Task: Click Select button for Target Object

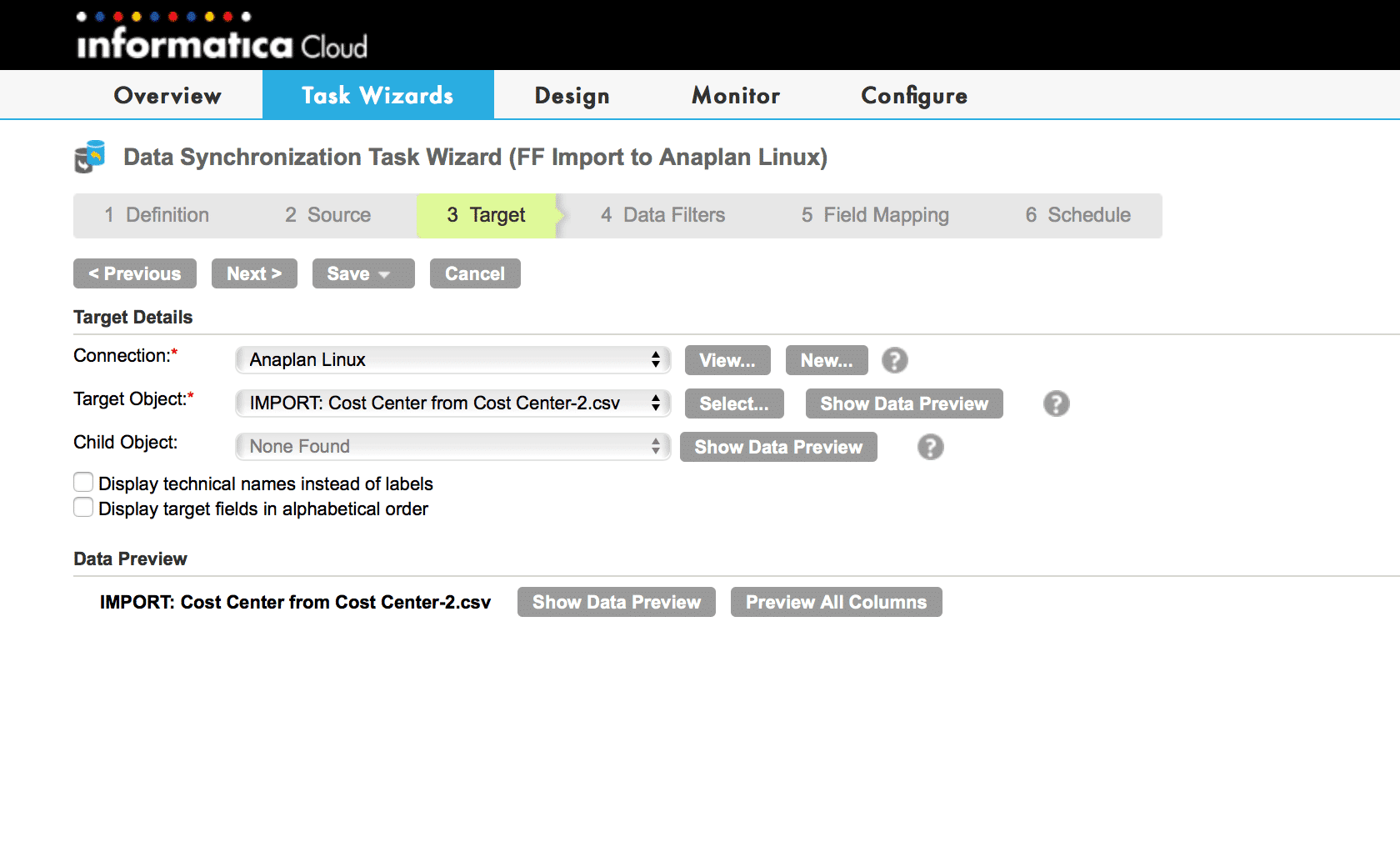Action: [734, 403]
